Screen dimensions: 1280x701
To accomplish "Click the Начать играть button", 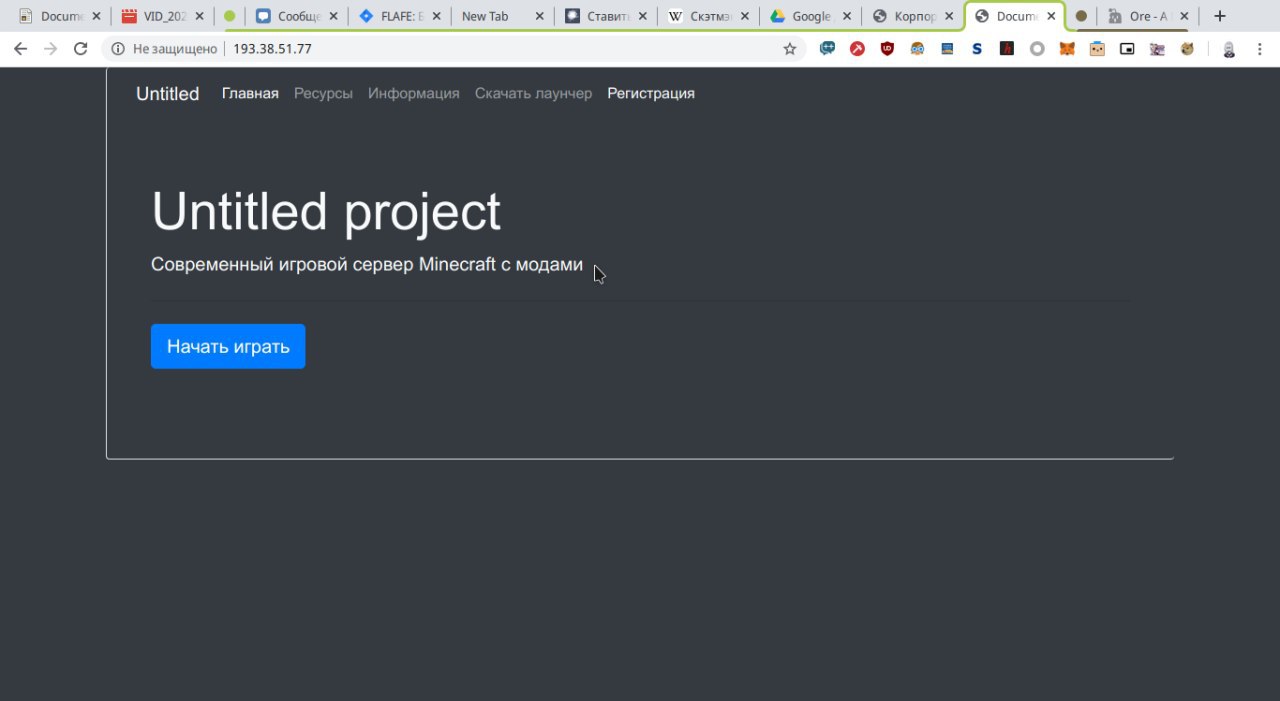I will (x=228, y=346).
